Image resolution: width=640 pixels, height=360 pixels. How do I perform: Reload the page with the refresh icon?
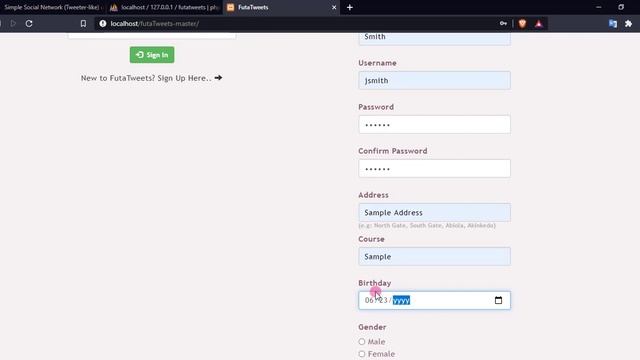[x=29, y=24]
